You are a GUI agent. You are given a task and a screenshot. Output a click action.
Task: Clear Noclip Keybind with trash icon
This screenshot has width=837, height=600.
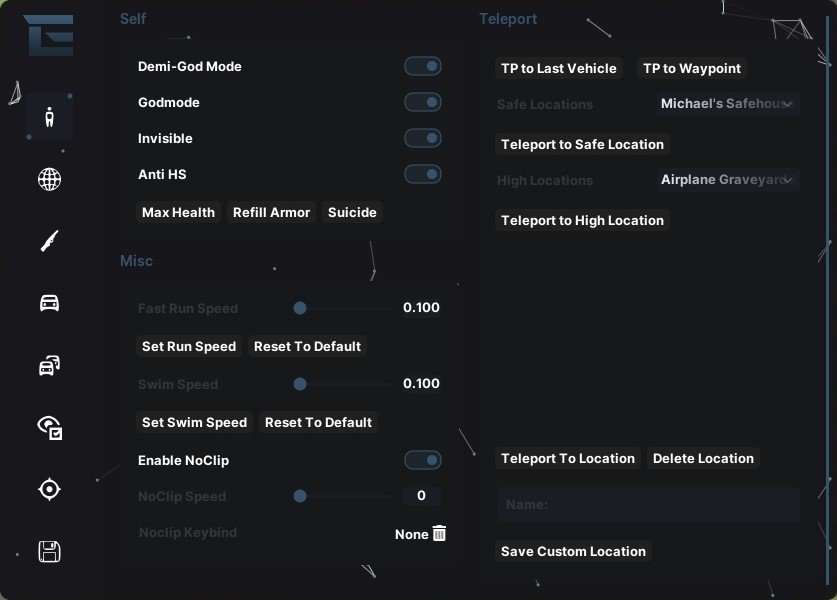[x=439, y=533]
